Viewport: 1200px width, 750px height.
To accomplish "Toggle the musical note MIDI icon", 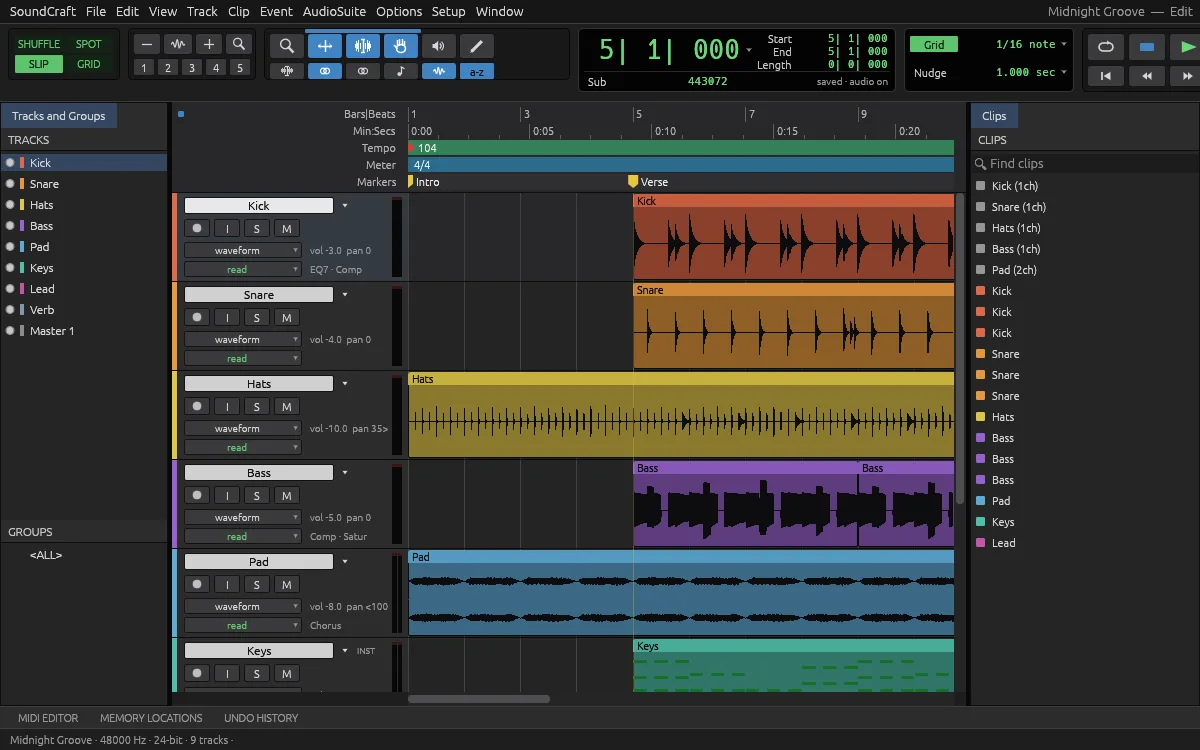I will click(401, 71).
